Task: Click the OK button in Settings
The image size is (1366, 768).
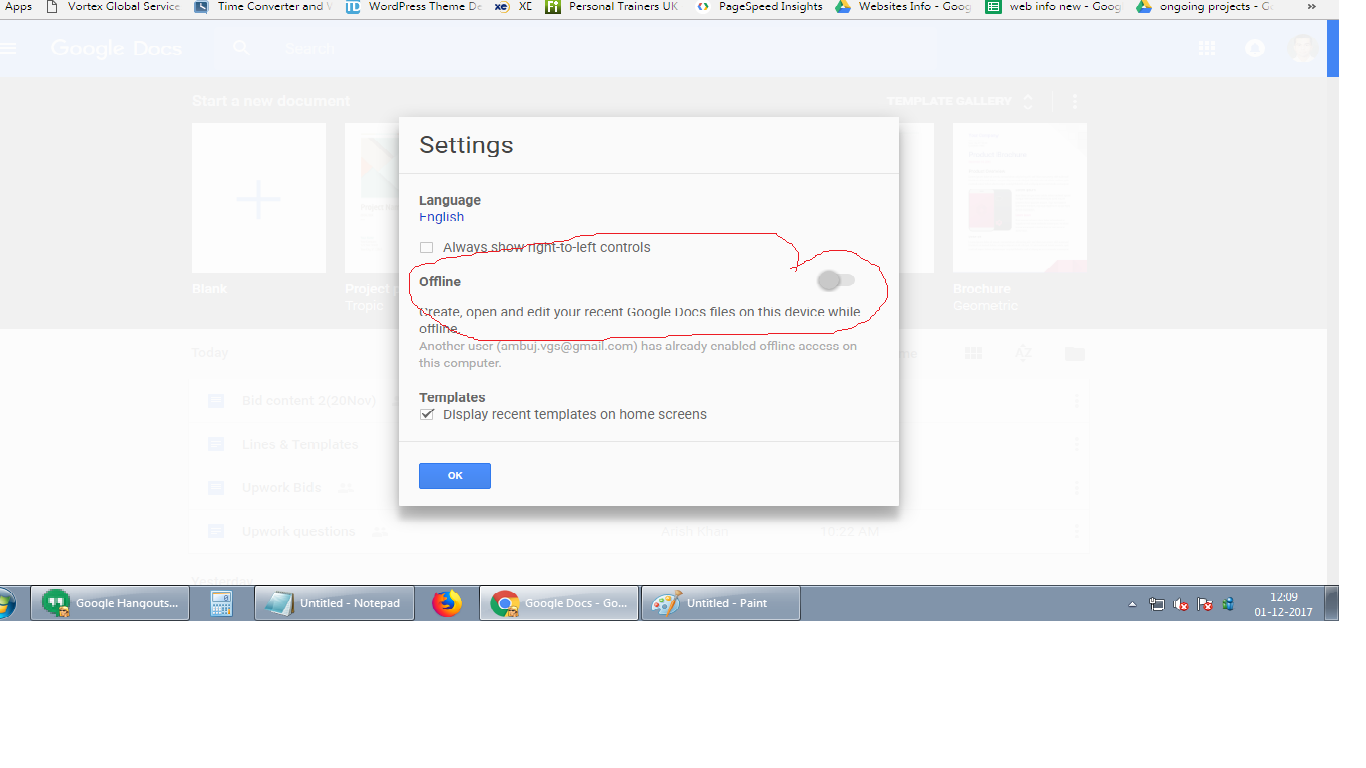Action: pos(455,476)
